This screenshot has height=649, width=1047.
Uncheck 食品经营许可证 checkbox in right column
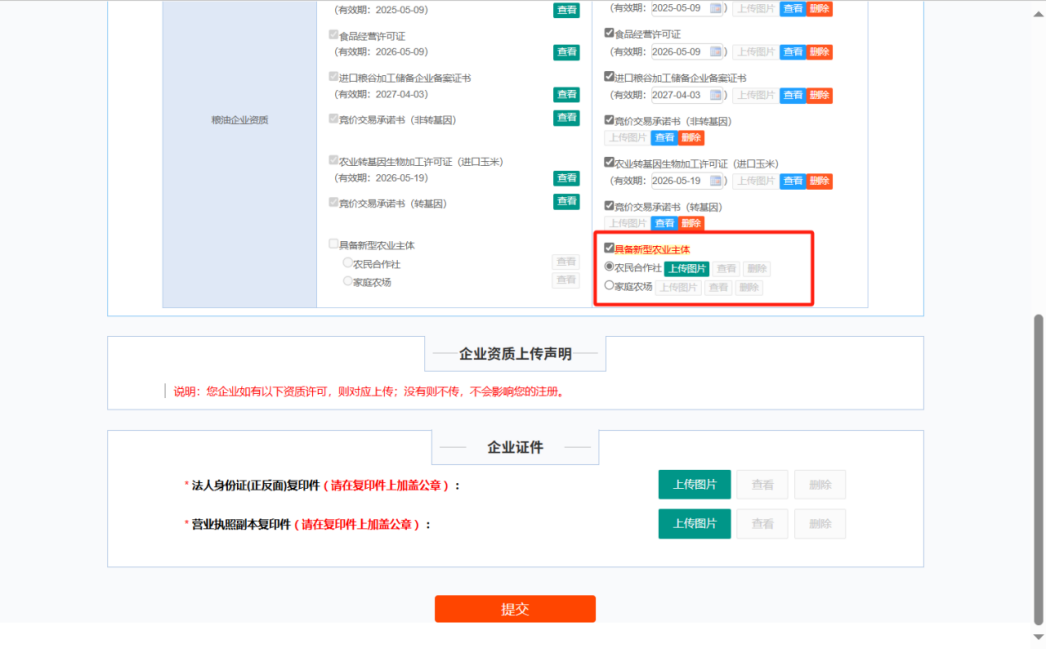(x=609, y=33)
